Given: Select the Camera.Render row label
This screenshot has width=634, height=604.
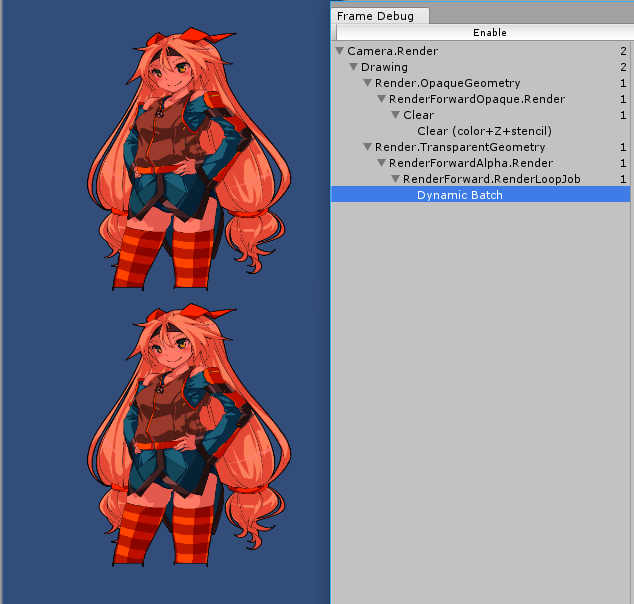Looking at the screenshot, I should [x=392, y=51].
